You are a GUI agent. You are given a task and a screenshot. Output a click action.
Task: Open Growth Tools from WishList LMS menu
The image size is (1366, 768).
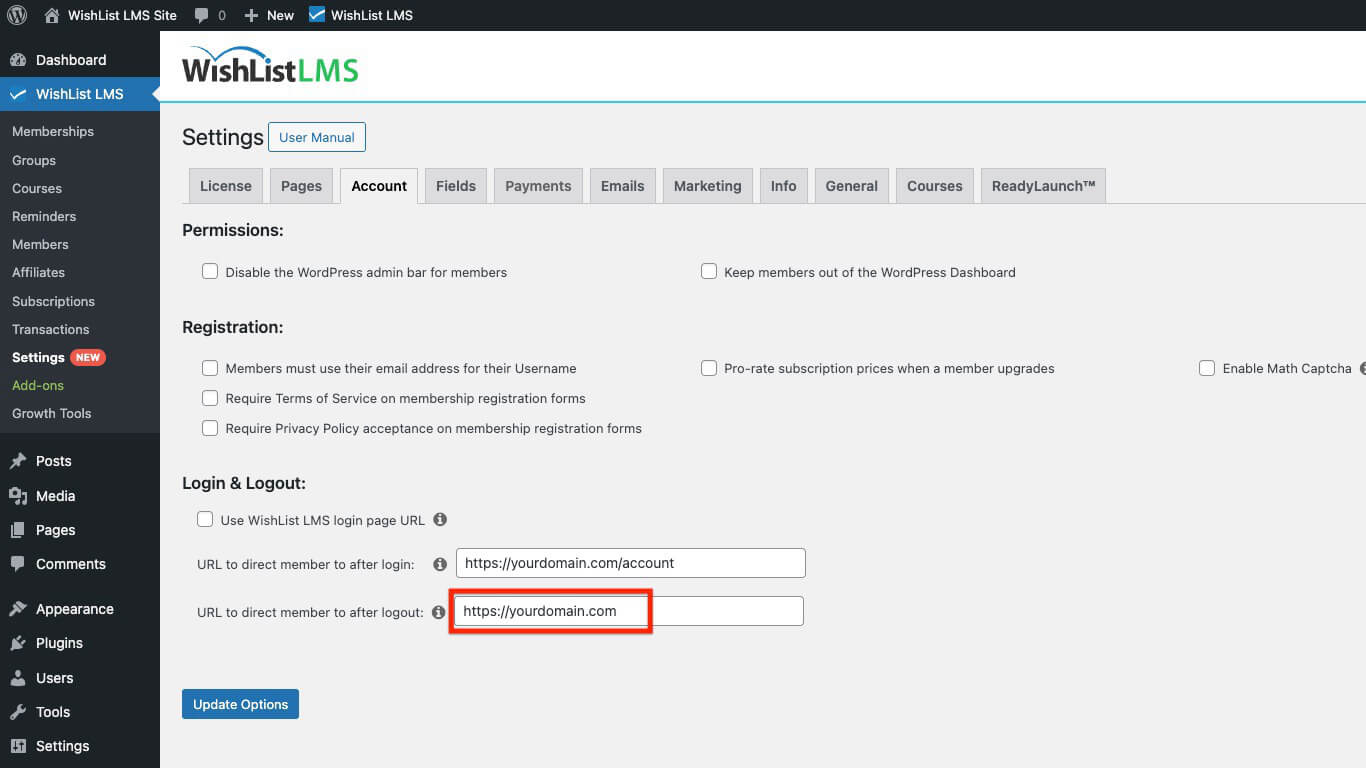tap(51, 413)
